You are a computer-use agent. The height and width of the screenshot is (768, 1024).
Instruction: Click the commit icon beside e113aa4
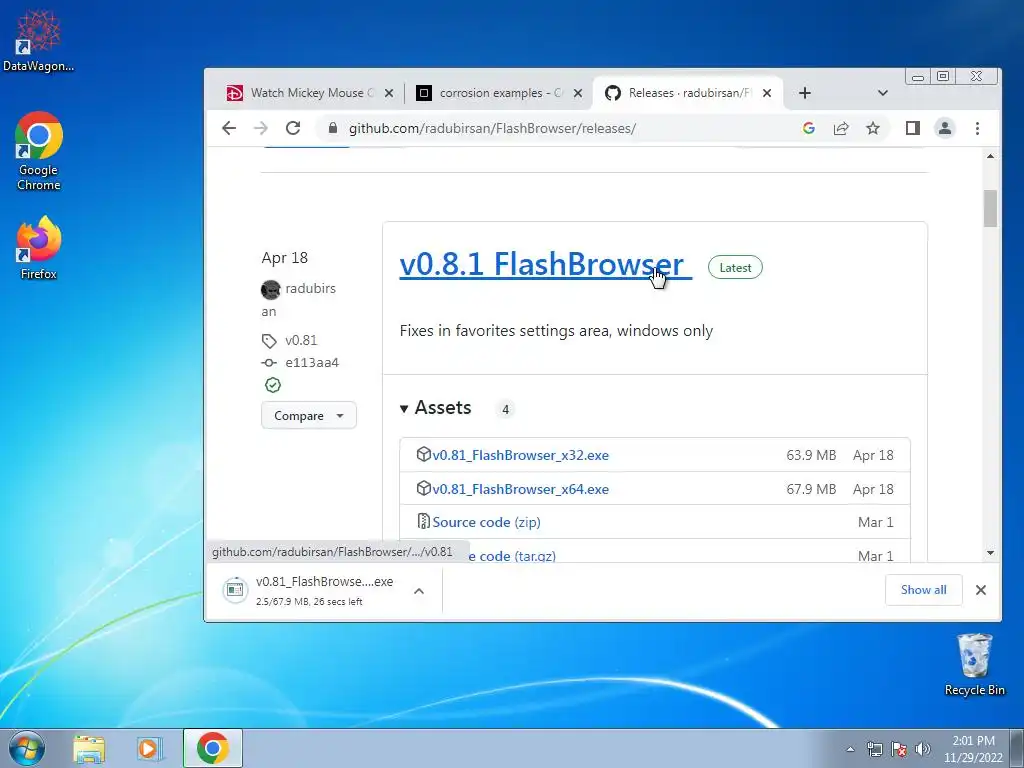pyautogui.click(x=269, y=363)
